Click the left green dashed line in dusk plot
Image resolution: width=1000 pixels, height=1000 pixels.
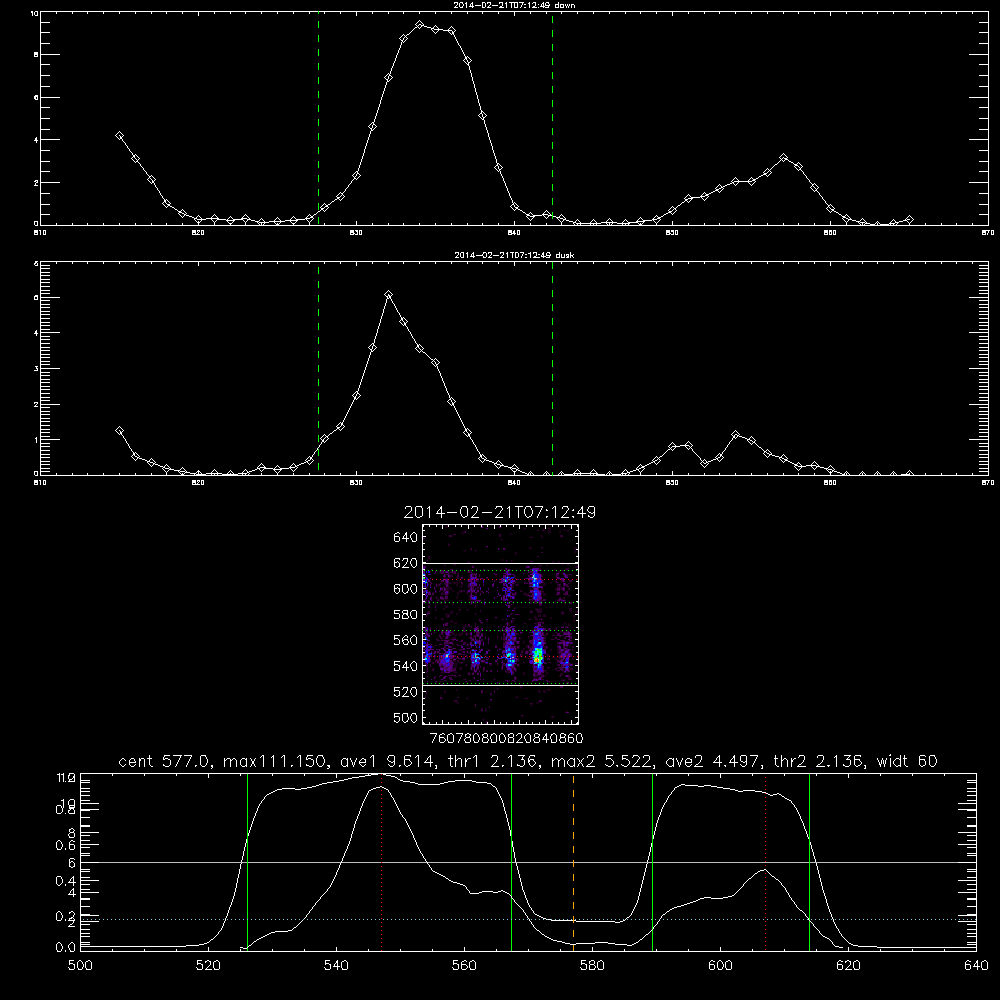318,368
